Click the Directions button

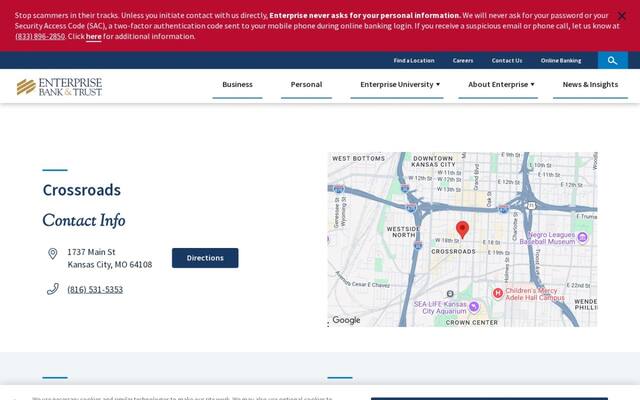pos(205,258)
